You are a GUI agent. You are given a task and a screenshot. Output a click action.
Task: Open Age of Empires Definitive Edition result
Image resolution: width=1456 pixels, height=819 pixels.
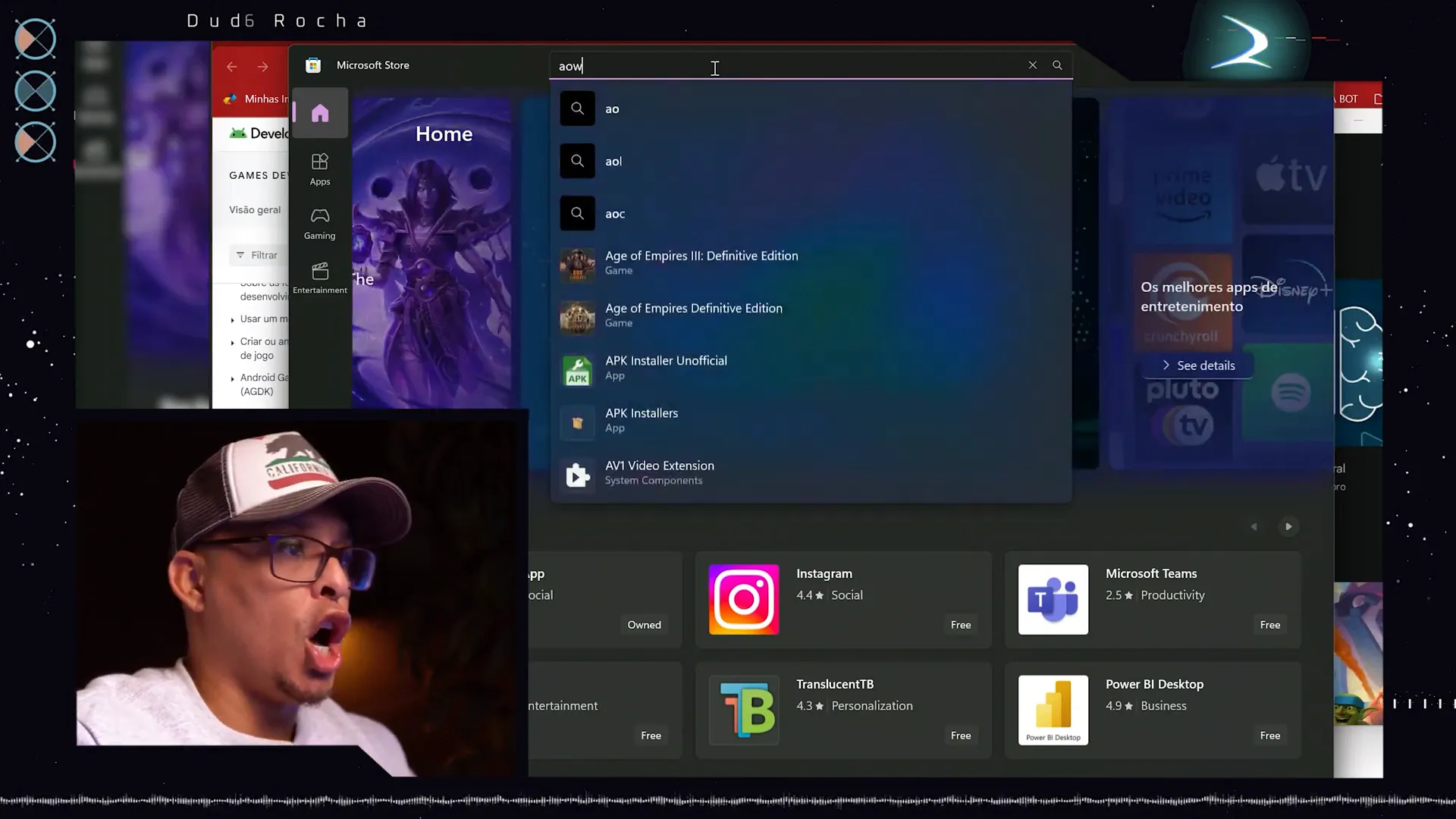tap(811, 318)
